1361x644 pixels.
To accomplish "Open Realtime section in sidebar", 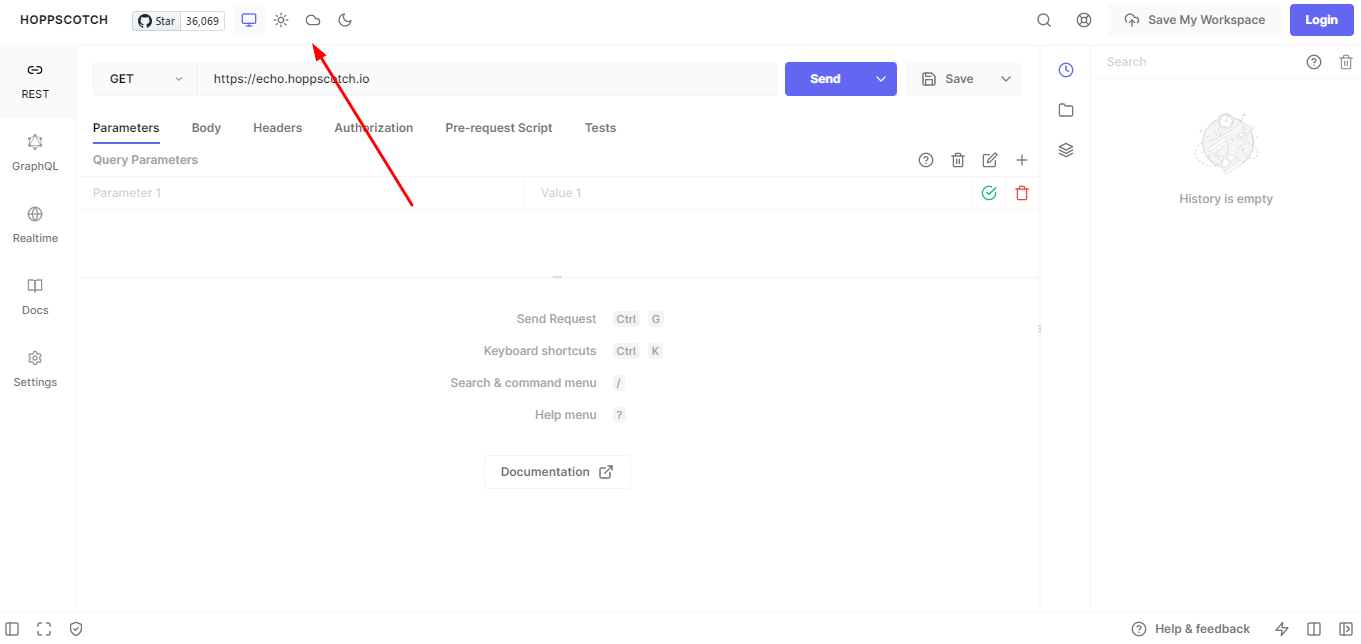I will tap(35, 225).
